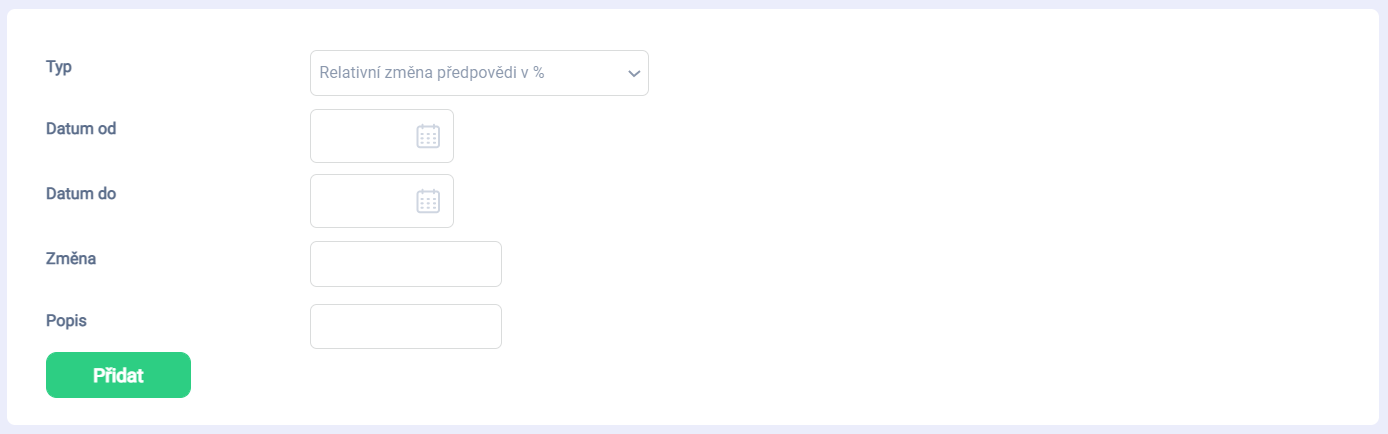Show the date picker for start date
Screen dimensions: 1388x434
(x=428, y=136)
